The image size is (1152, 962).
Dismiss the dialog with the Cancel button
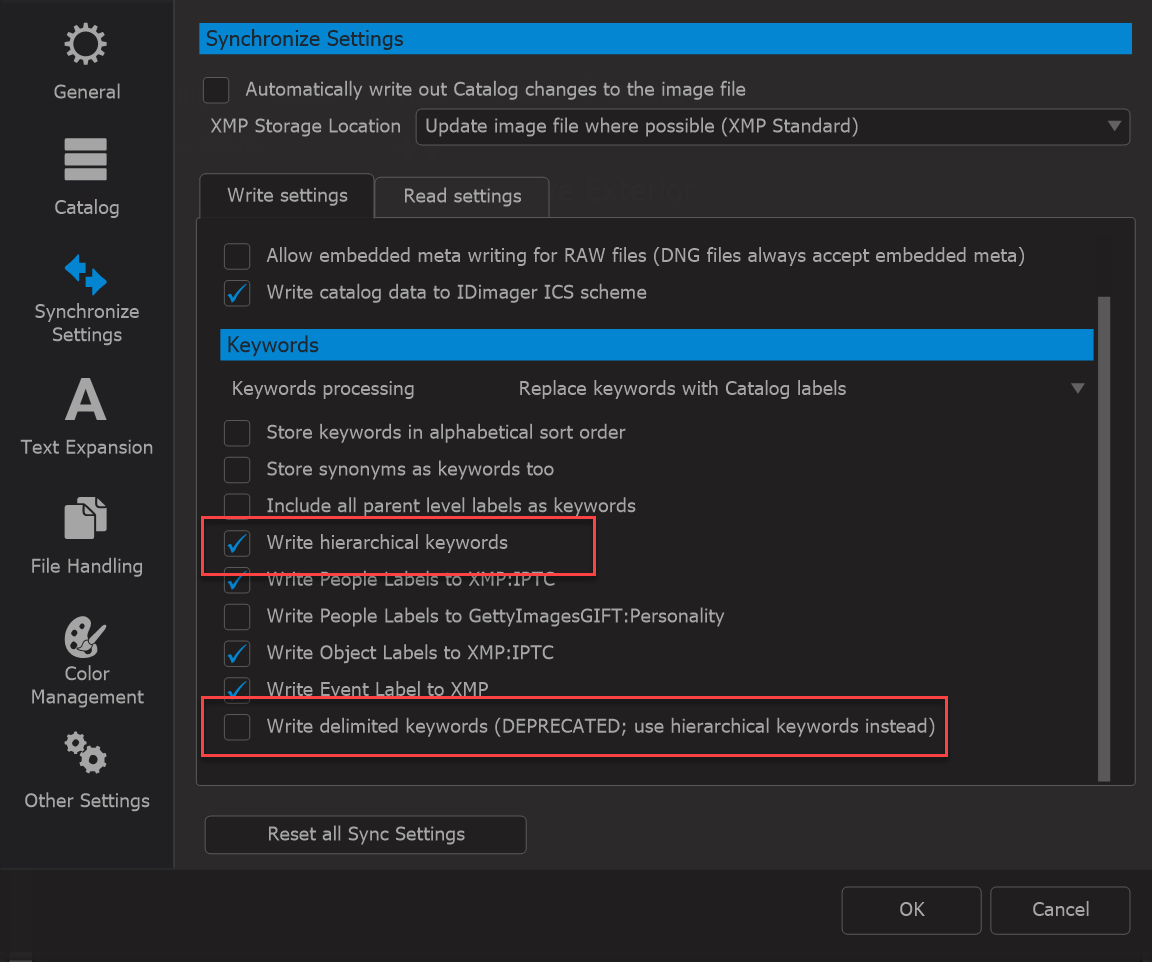tap(1059, 910)
